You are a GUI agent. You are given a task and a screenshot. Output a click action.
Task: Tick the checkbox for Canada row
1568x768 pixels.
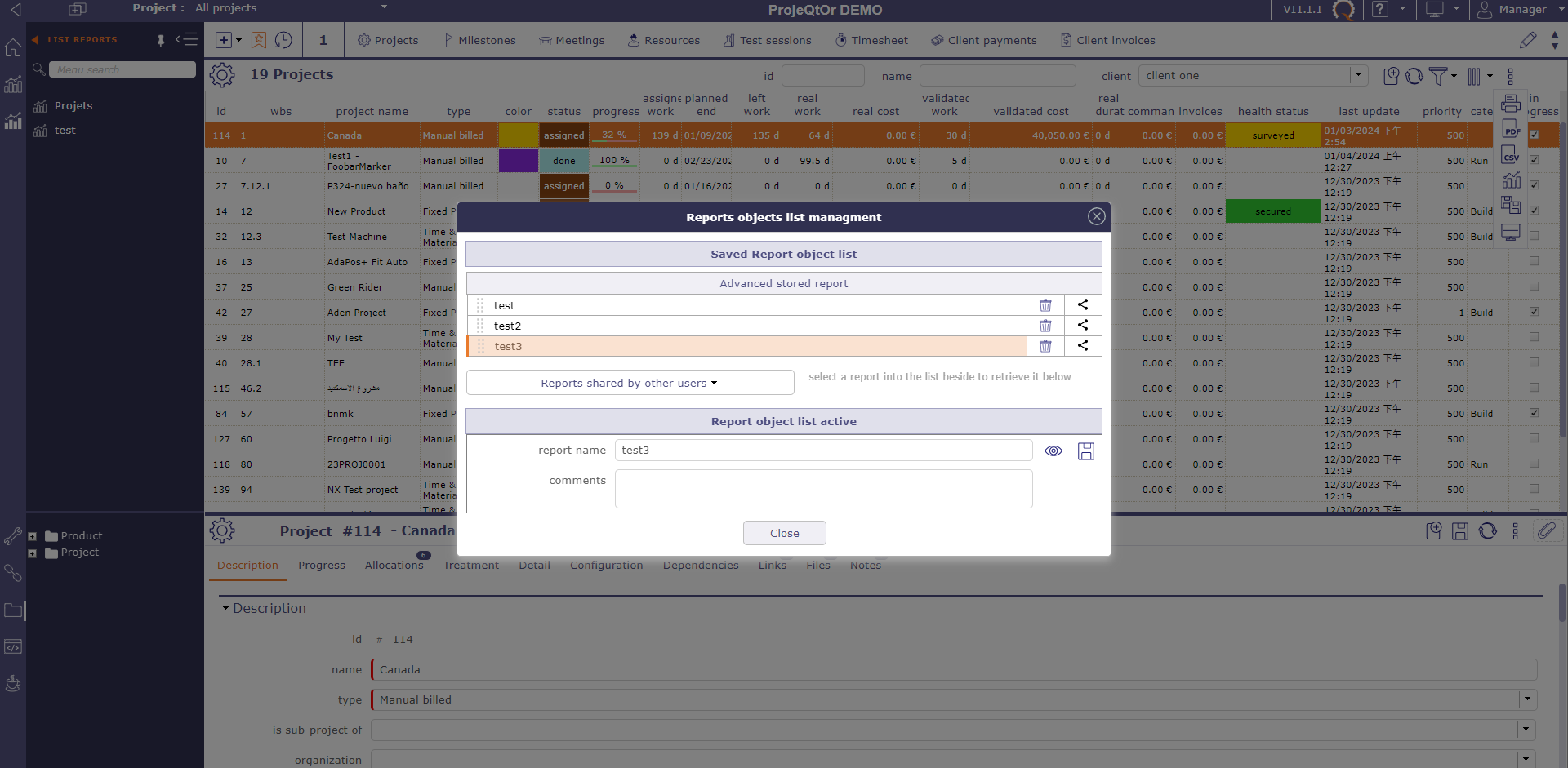(1534, 135)
